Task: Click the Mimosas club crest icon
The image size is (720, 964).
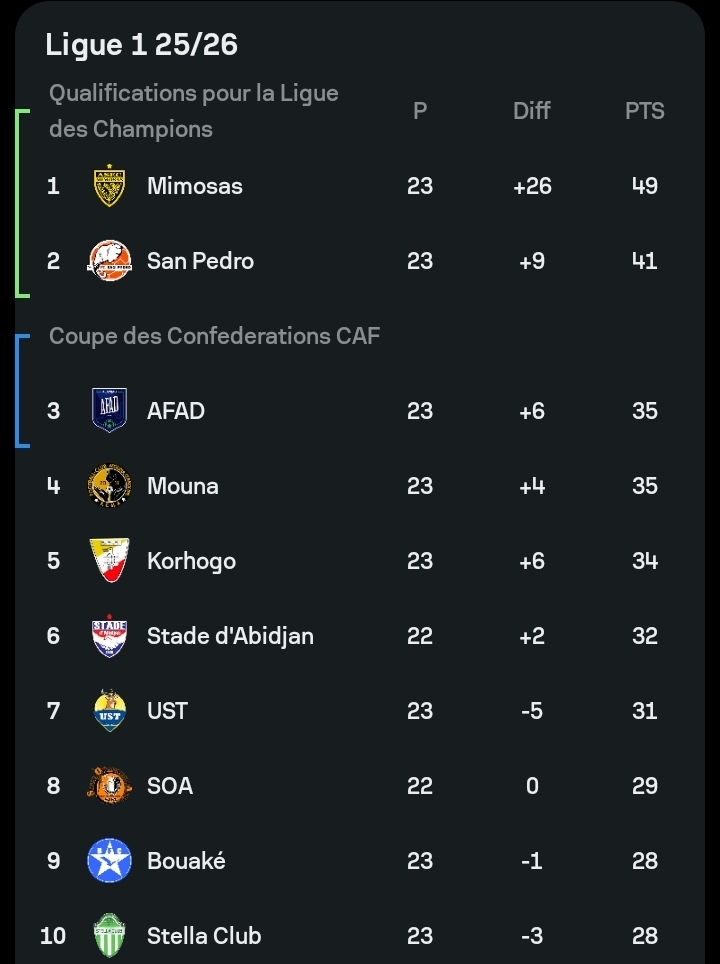Action: pos(109,186)
